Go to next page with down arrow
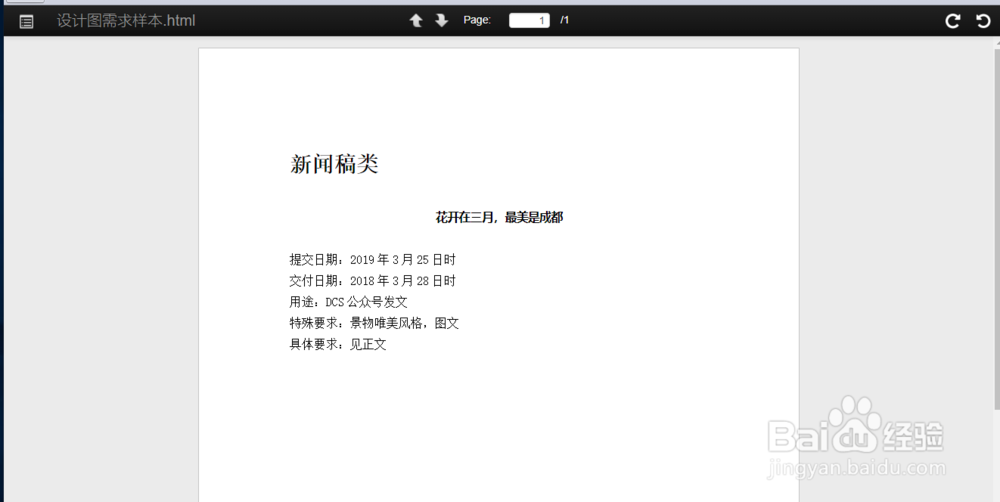 coord(441,20)
